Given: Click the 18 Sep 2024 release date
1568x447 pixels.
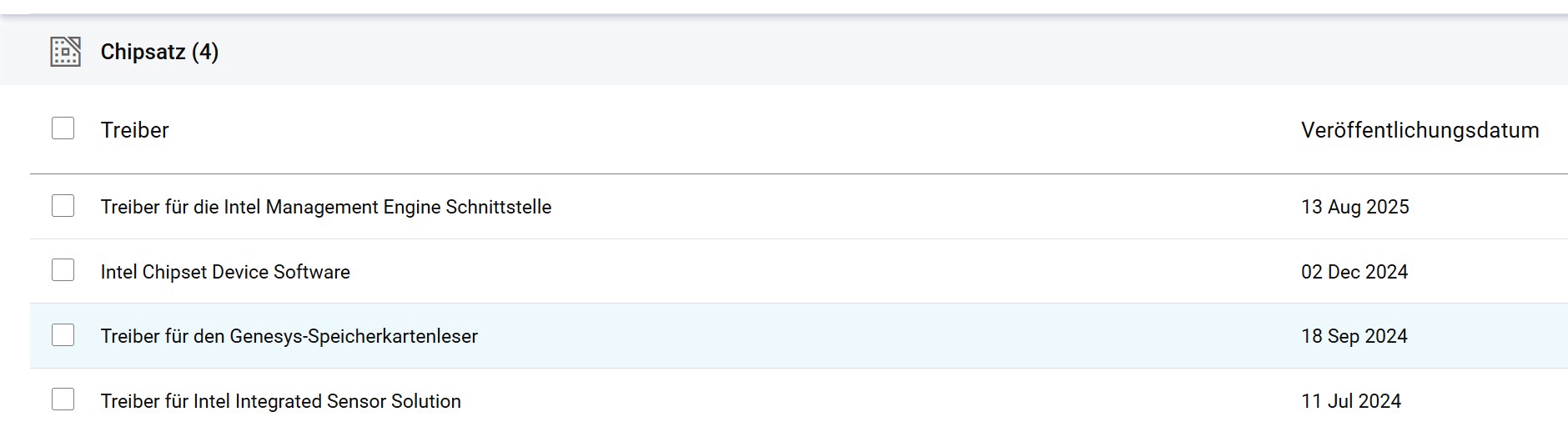Looking at the screenshot, I should (1354, 336).
